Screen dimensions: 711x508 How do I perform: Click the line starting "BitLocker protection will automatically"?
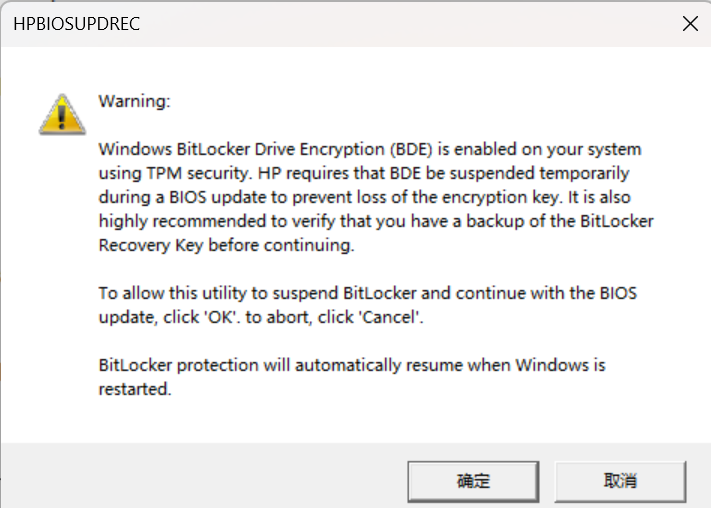click(352, 365)
